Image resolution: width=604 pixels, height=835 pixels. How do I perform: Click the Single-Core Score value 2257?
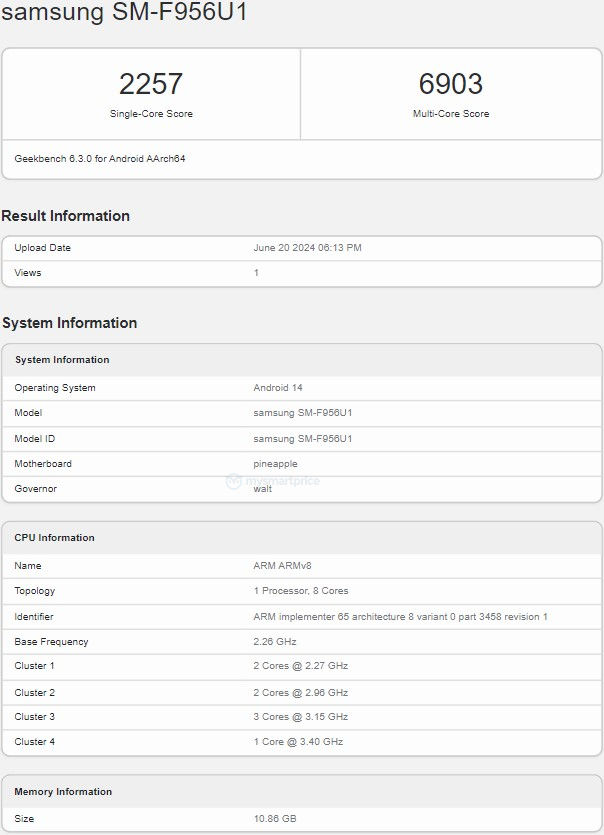tap(151, 84)
